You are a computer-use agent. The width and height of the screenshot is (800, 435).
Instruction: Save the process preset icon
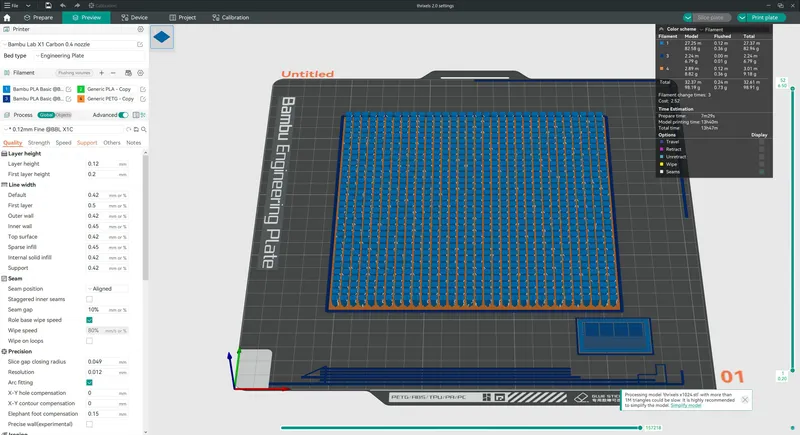[x=136, y=130]
